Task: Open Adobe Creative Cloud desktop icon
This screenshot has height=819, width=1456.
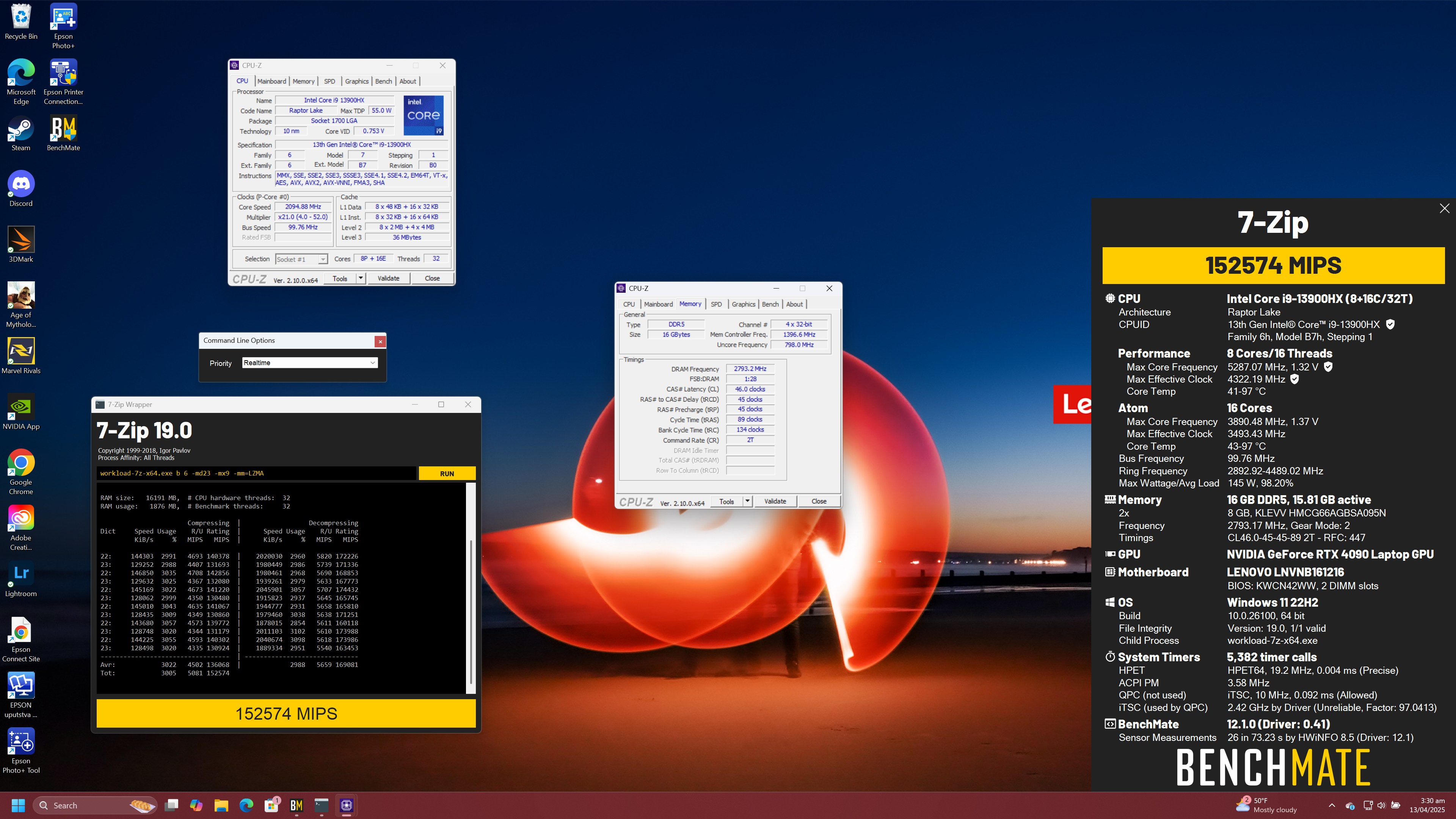Action: pos(21,527)
